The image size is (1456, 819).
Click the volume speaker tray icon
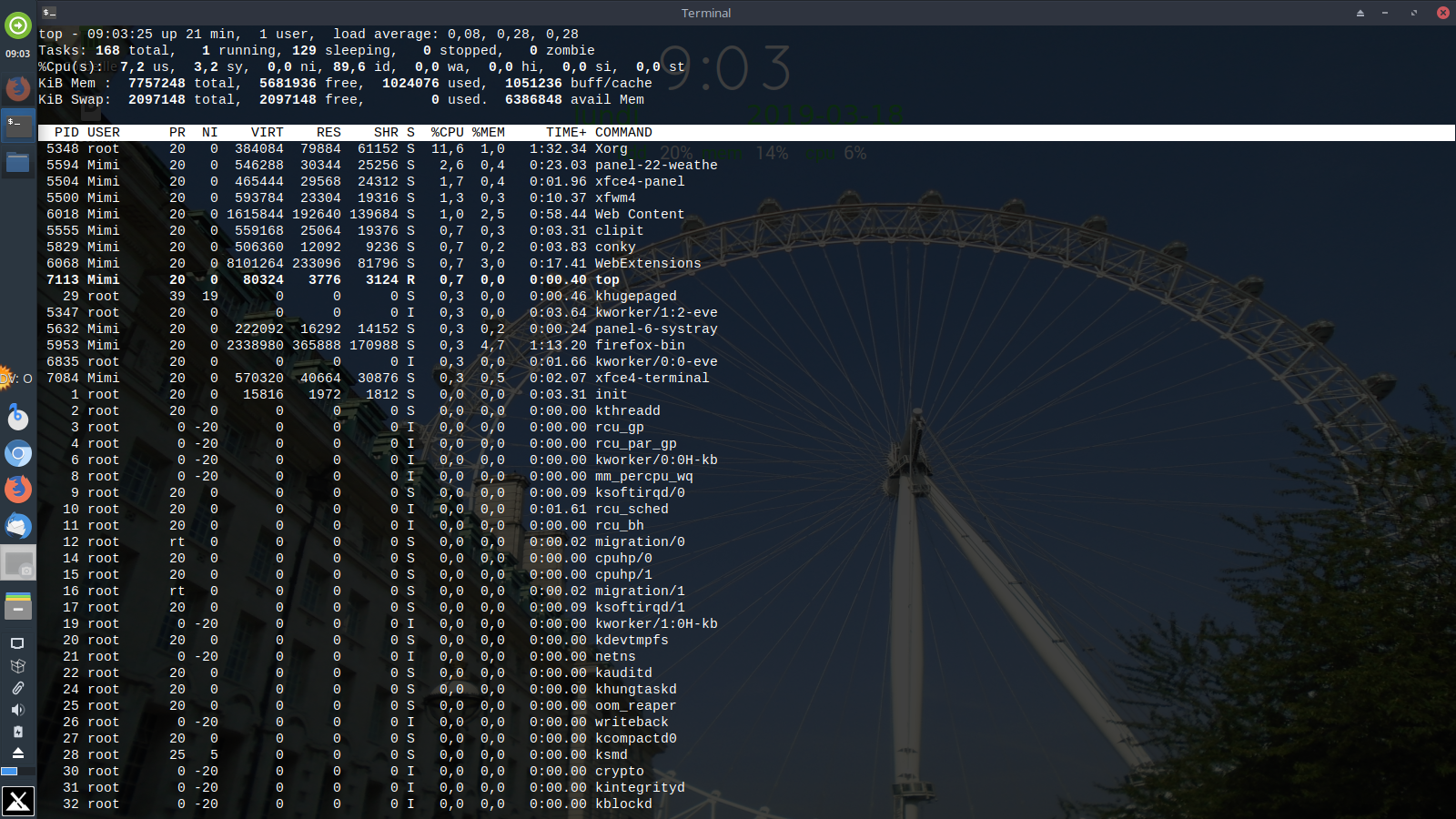point(17,710)
